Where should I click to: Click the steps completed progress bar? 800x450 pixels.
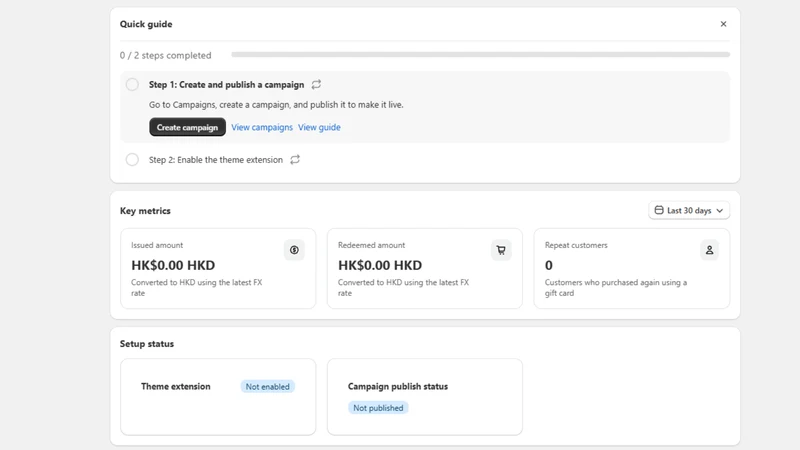pyautogui.click(x=480, y=55)
